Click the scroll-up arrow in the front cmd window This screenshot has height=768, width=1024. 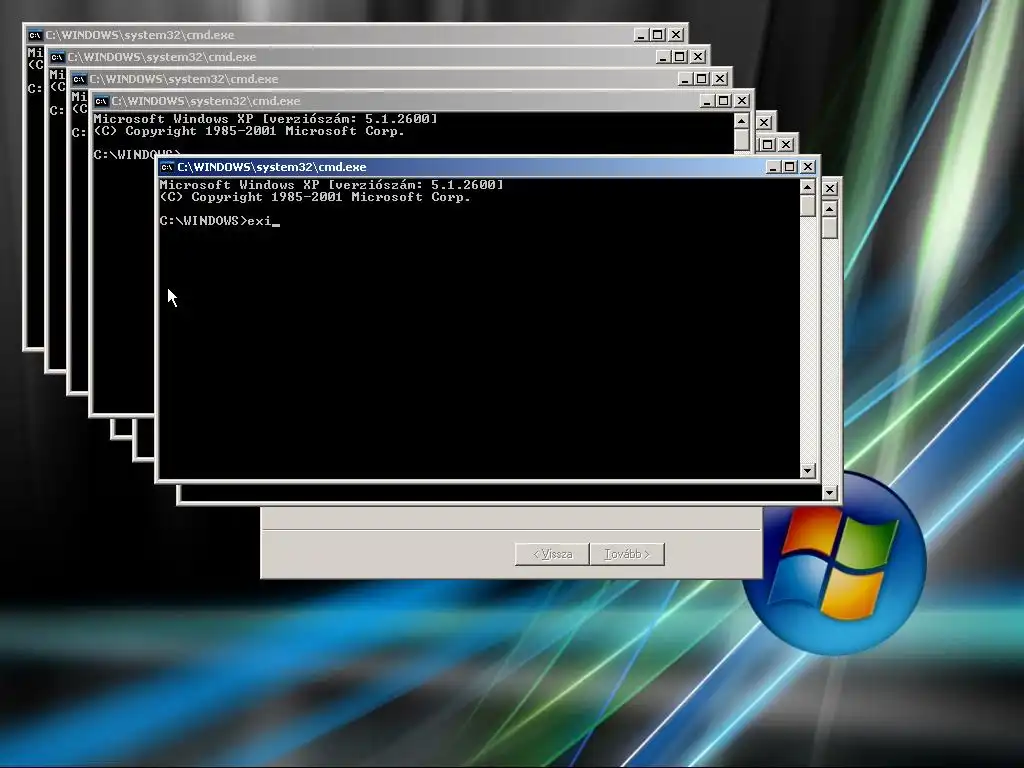tap(808, 187)
